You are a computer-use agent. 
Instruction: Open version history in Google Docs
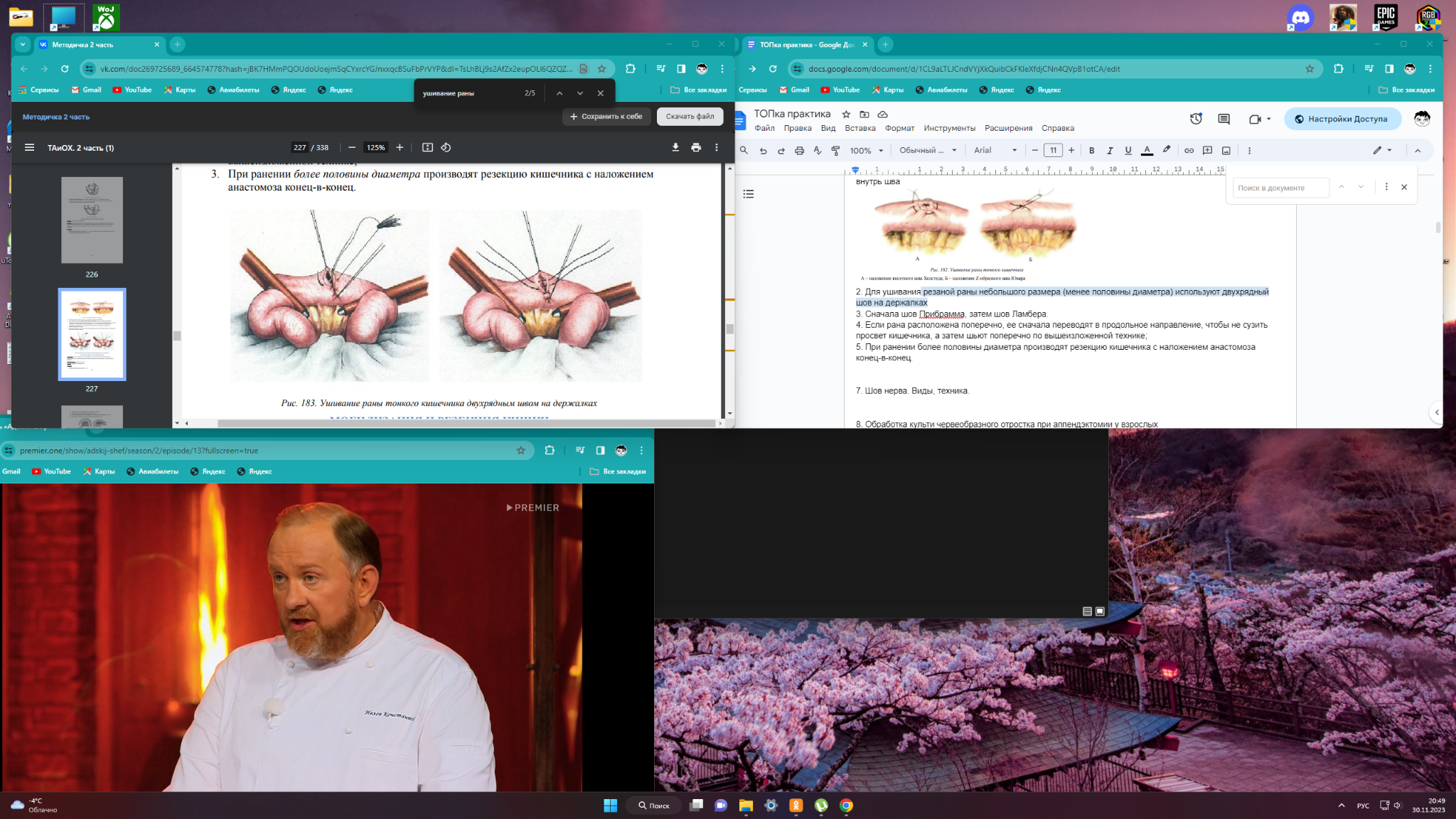pyautogui.click(x=1196, y=119)
